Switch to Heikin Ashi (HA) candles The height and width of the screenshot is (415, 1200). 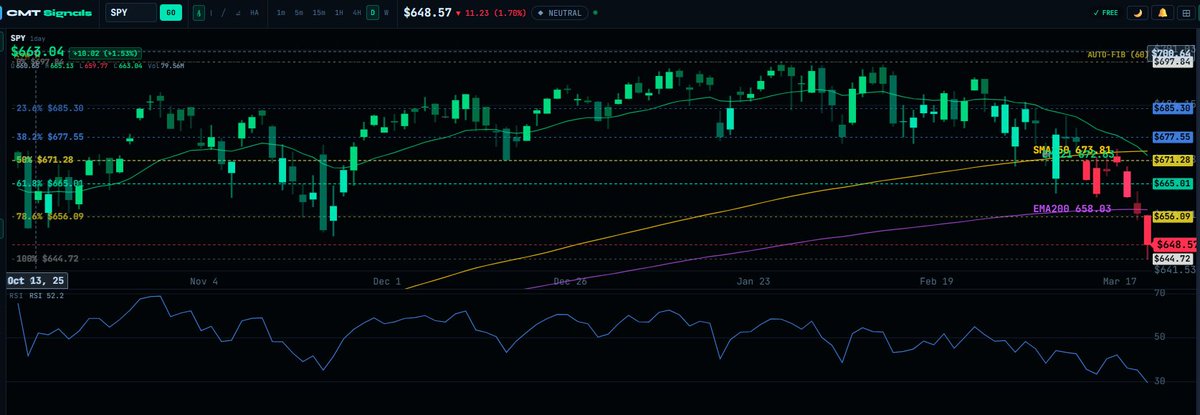[x=254, y=13]
